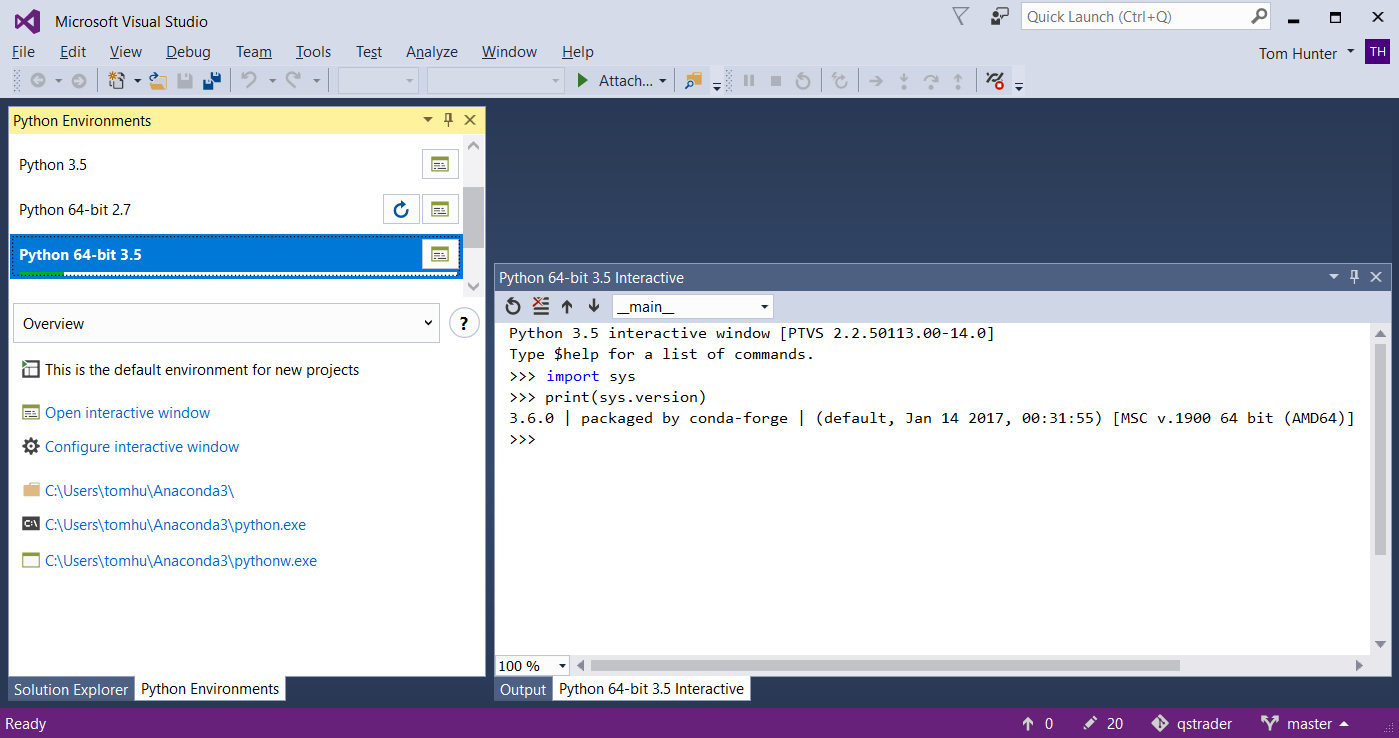Click the Undo toolbar icon
1399x738 pixels.
[250, 81]
